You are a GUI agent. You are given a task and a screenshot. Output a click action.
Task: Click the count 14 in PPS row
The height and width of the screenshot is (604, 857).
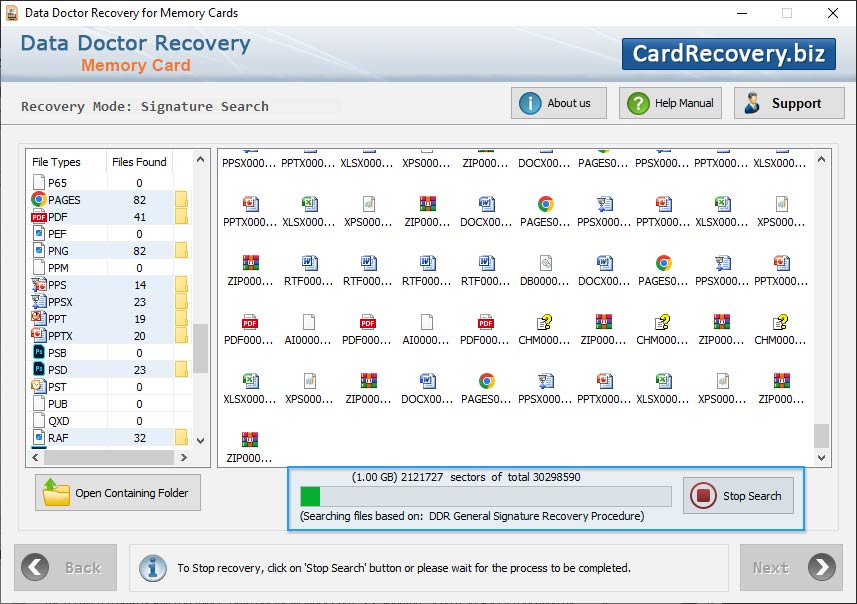[140, 285]
